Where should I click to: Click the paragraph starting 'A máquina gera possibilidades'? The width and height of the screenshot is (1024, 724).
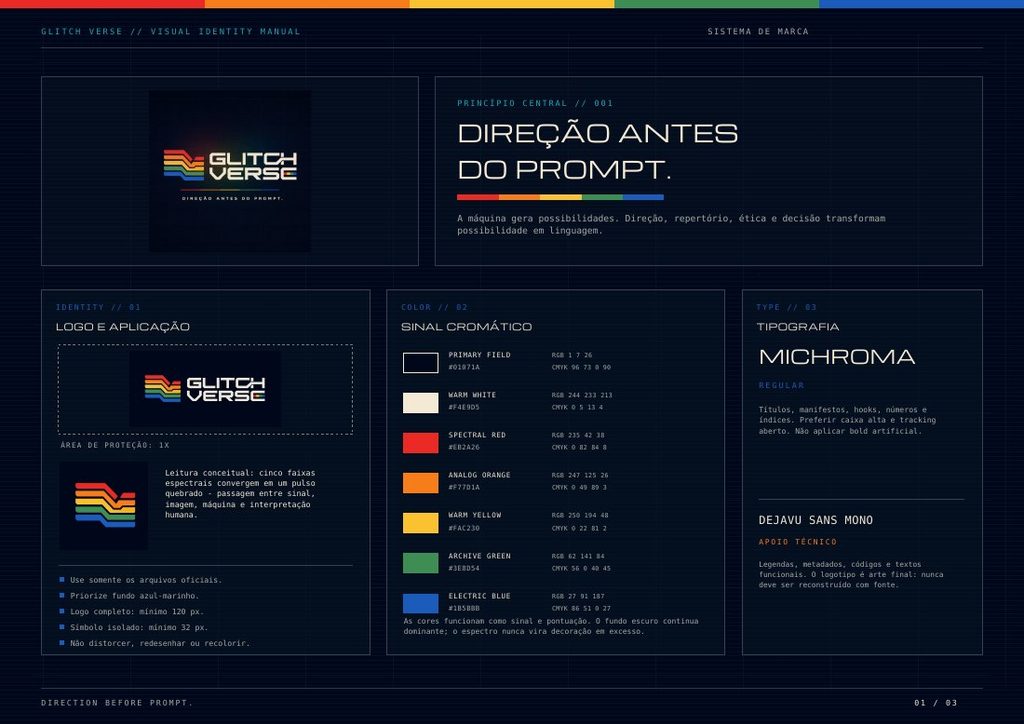671,225
